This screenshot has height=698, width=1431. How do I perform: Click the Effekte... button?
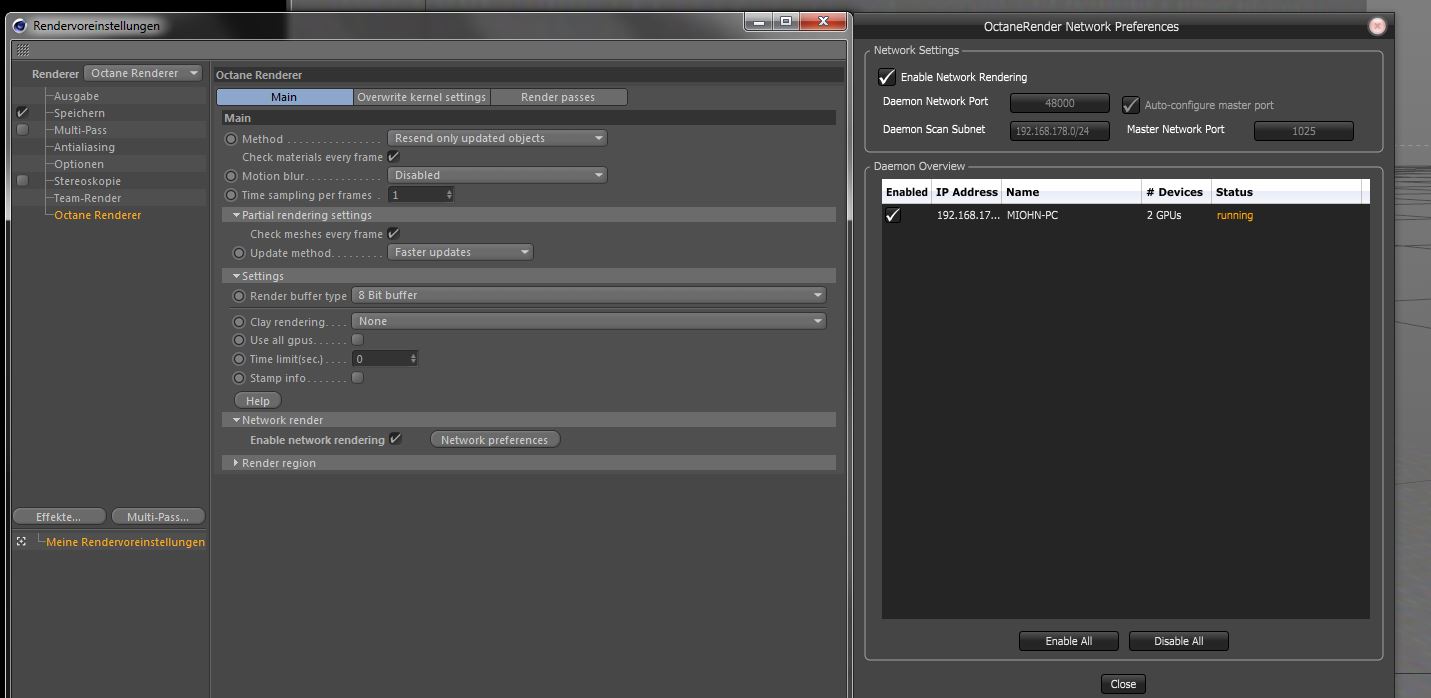tap(58, 517)
